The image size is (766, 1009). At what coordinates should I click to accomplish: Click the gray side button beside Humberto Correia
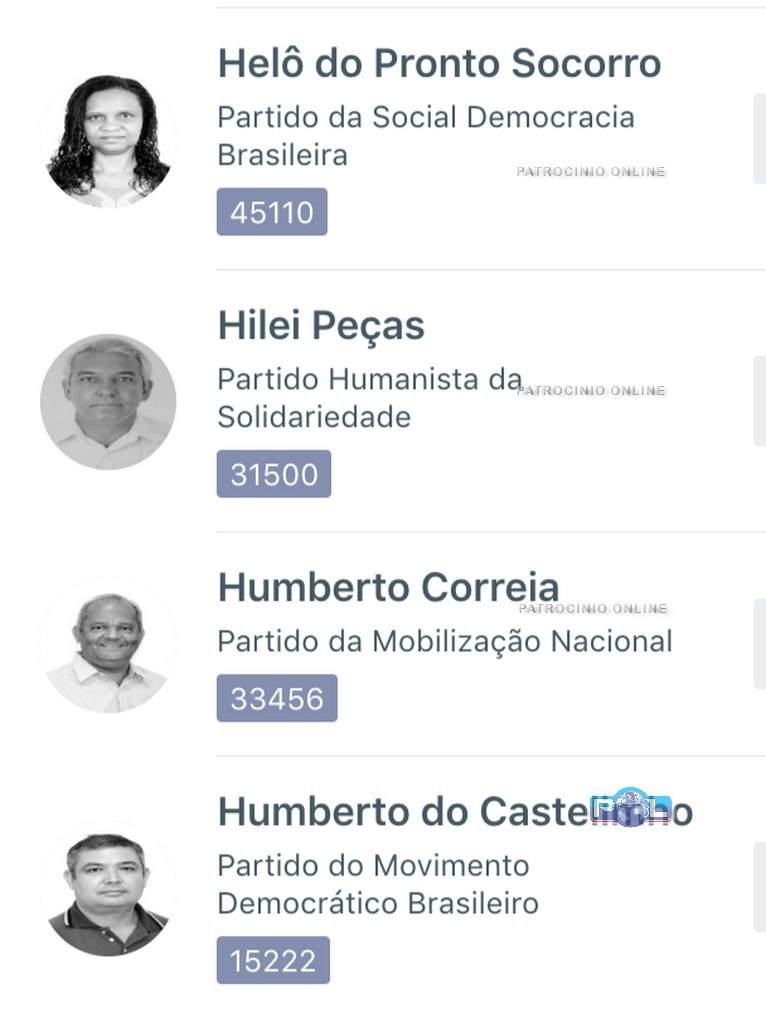(x=759, y=644)
